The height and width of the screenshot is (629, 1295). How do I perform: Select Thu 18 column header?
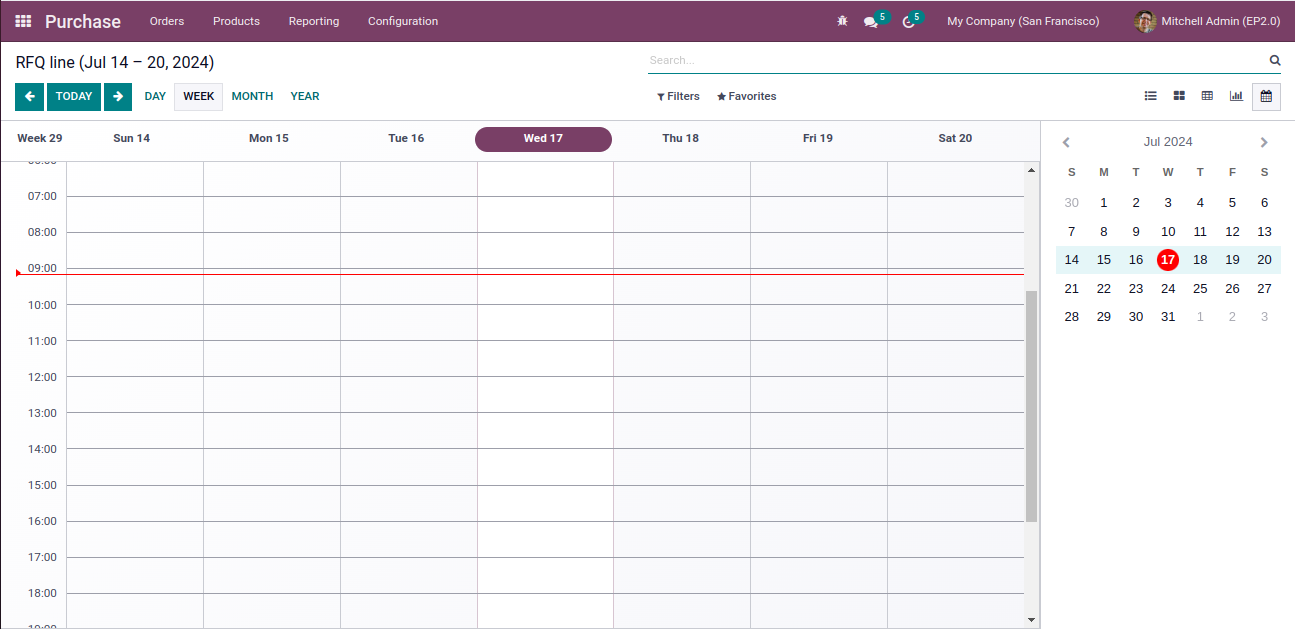680,139
